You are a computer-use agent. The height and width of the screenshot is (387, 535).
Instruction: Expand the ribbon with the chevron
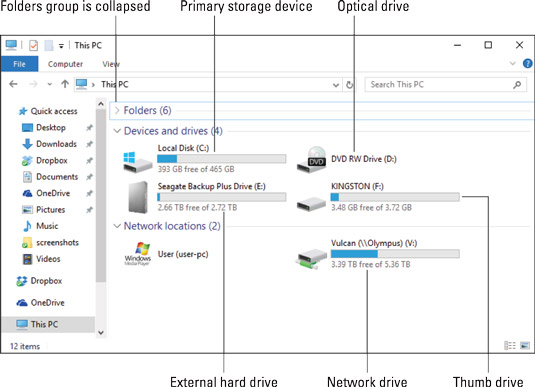click(512, 63)
